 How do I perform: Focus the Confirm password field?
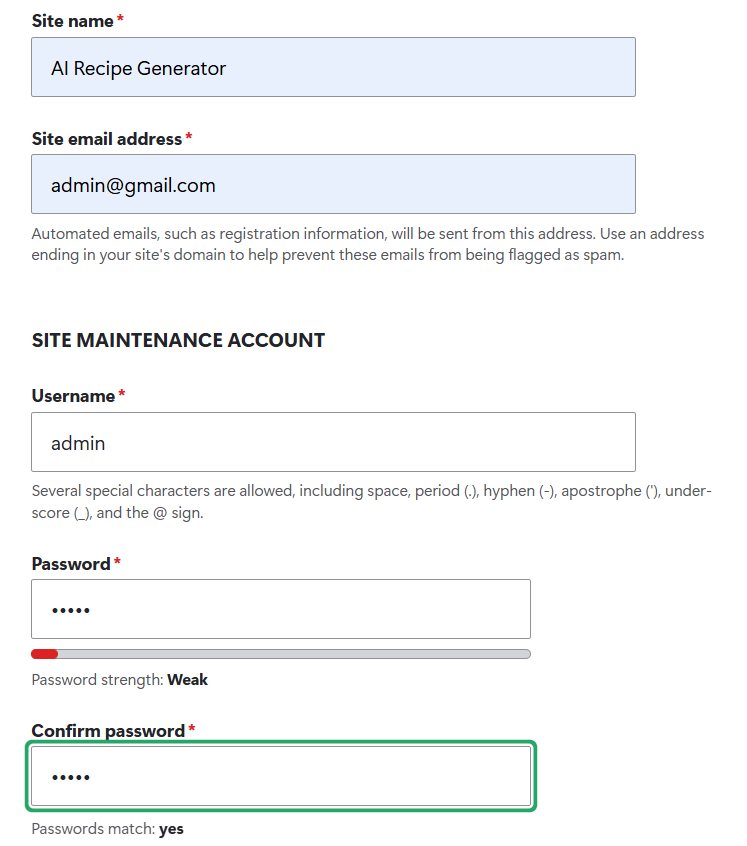click(281, 776)
